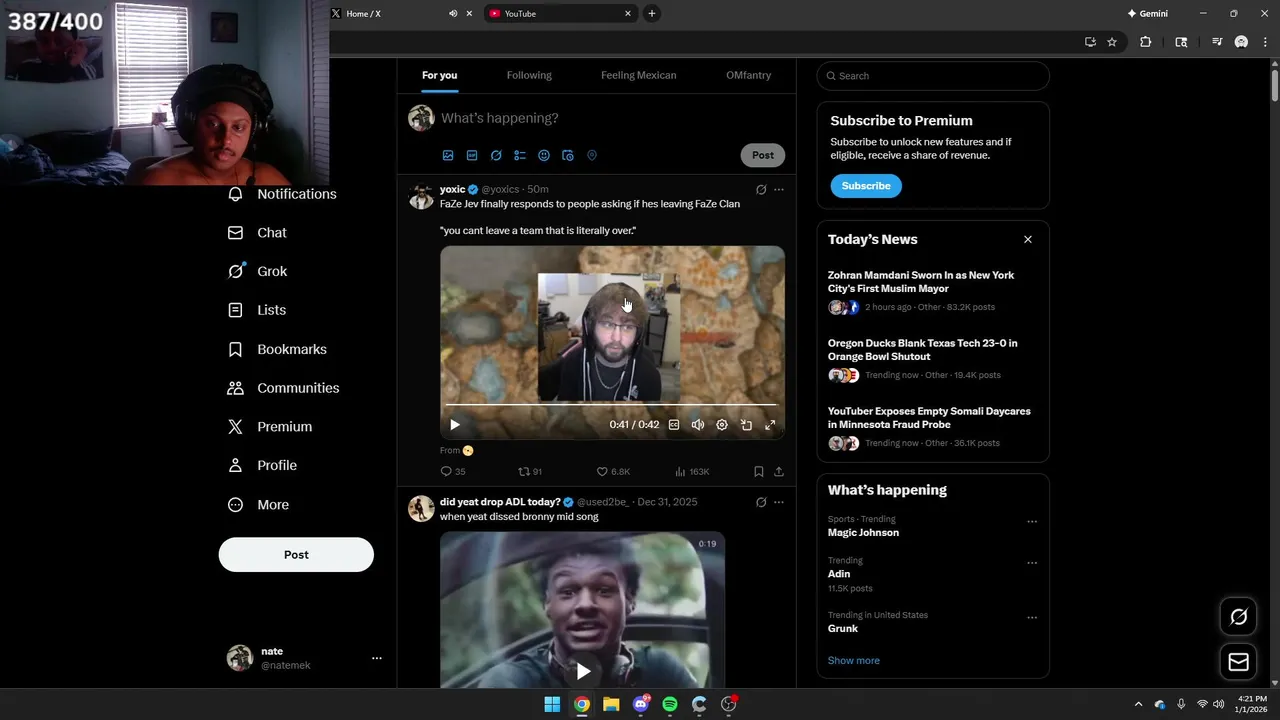This screenshot has width=1280, height=720.
Task: Open the Windows Start menu
Action: tap(552, 704)
